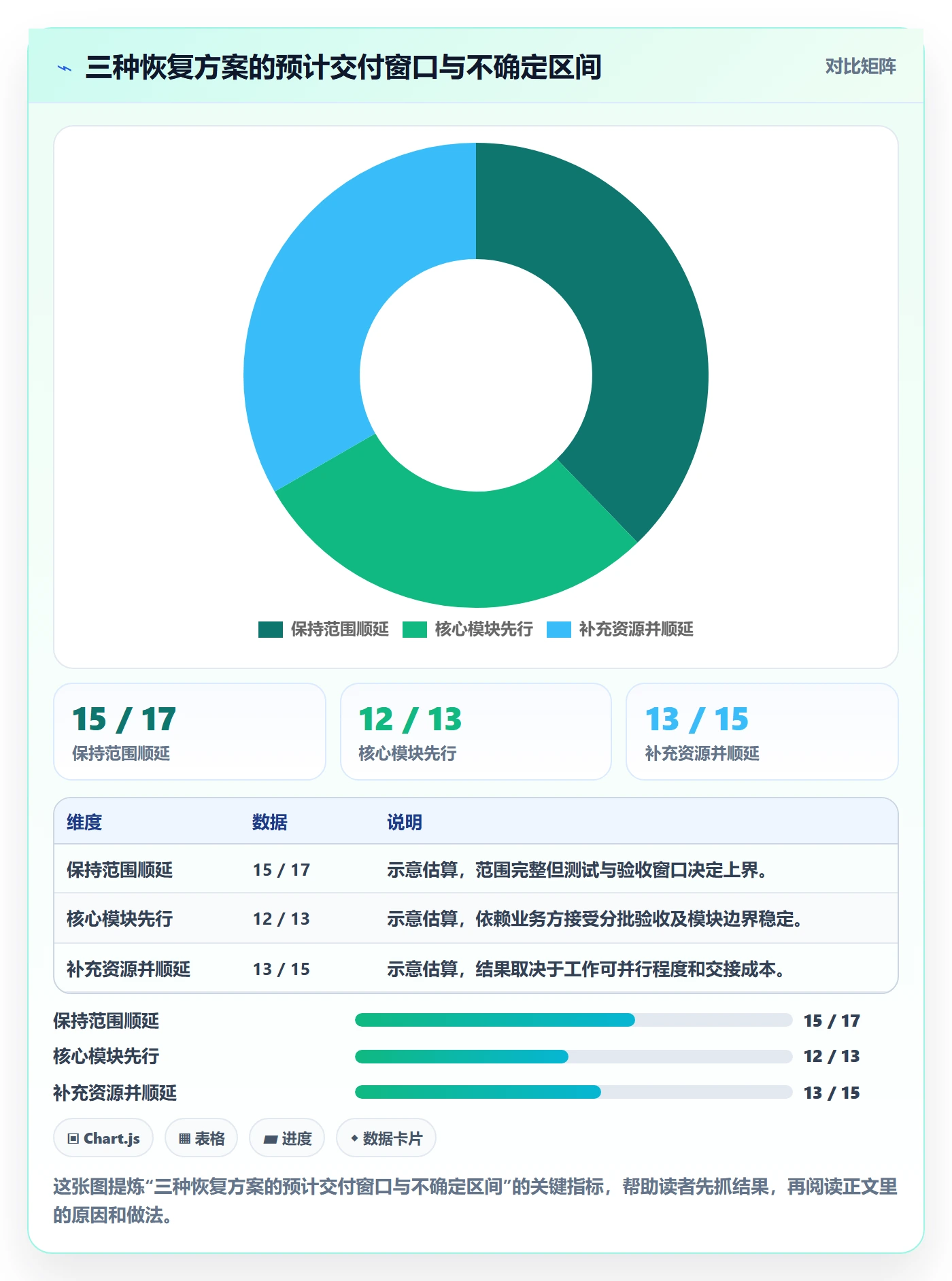Toggle legend swatch for 保持范围顺延

tap(270, 630)
